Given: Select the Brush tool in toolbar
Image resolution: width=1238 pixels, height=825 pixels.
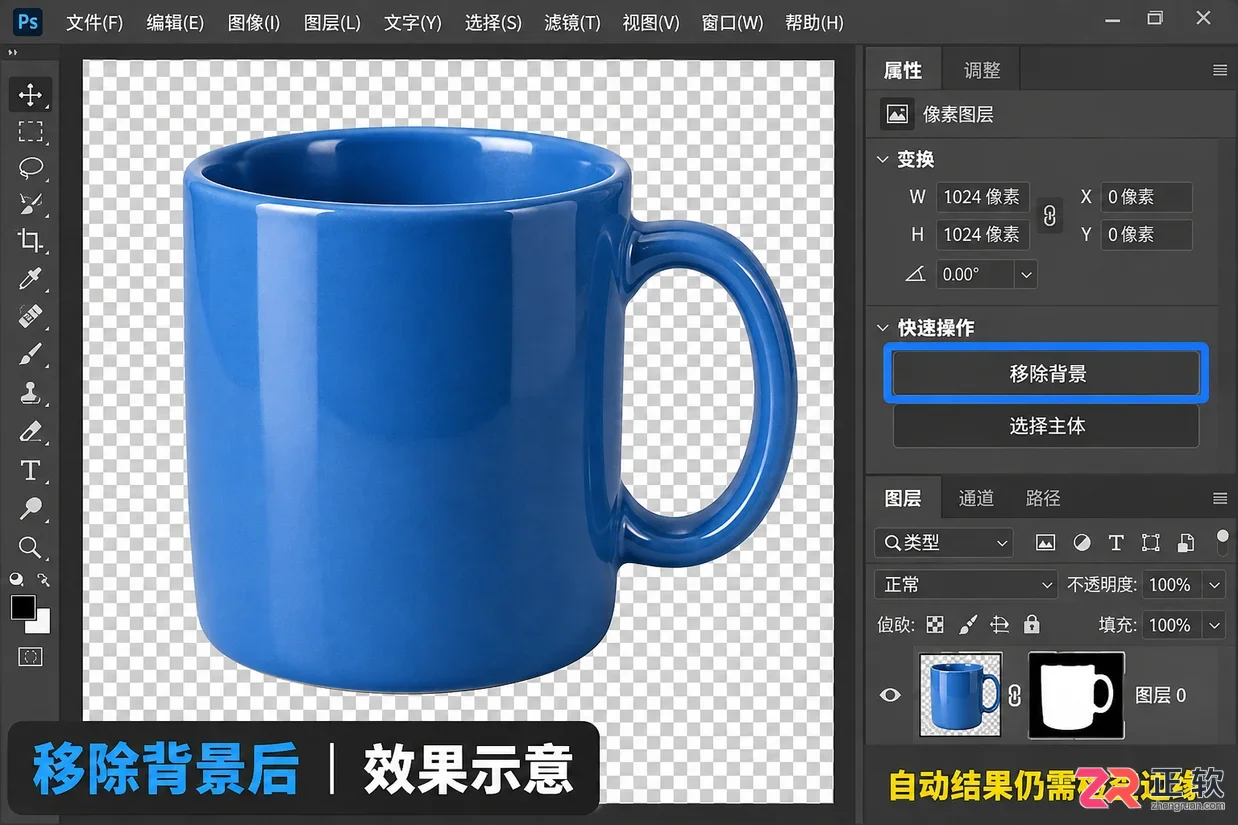Looking at the screenshot, I should click(30, 355).
